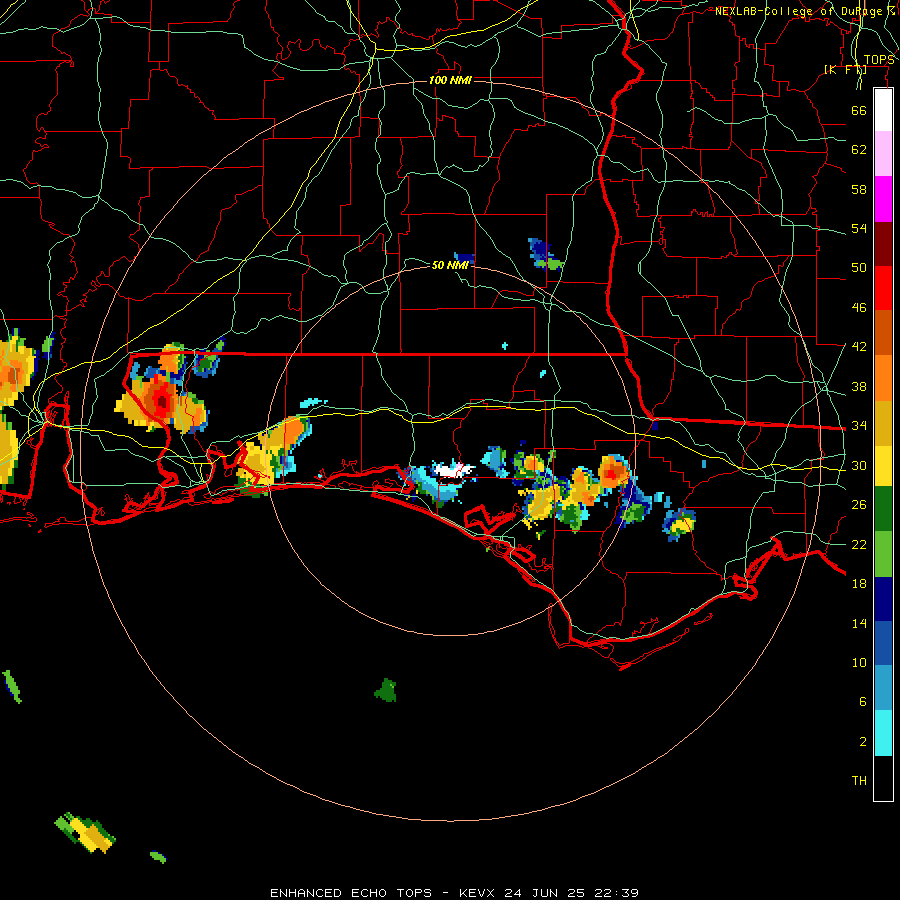
Task: Click the [K FT] units label
Action: pos(845,70)
